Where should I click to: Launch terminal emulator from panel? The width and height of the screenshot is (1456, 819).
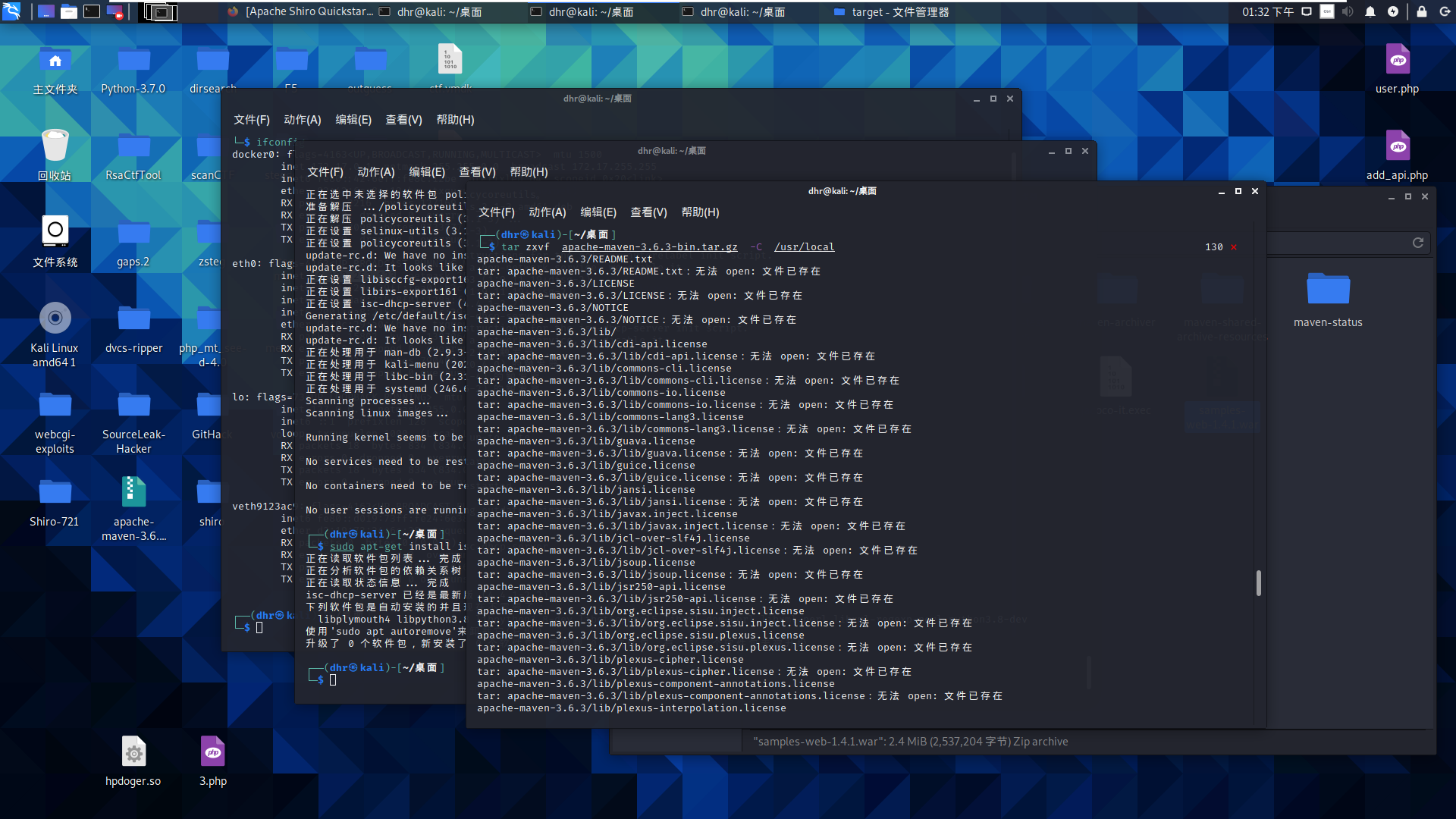92,11
